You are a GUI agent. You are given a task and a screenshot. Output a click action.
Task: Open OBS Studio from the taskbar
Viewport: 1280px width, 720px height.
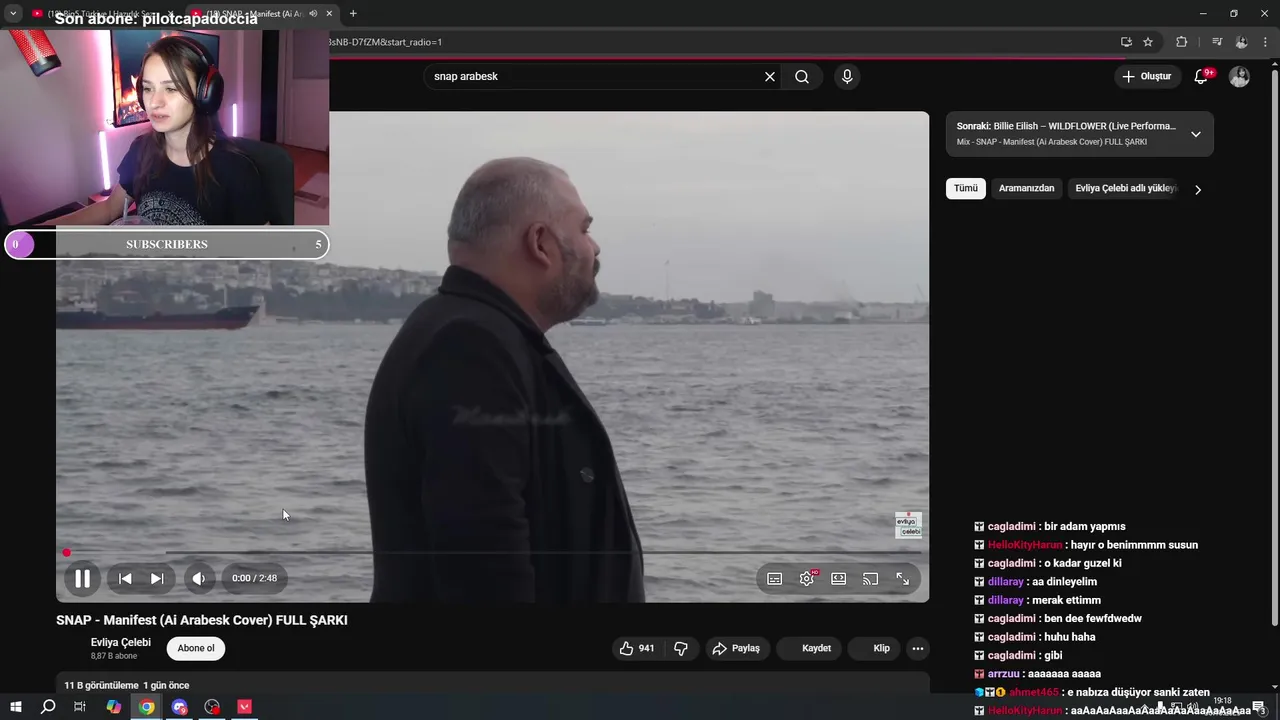pos(212,707)
